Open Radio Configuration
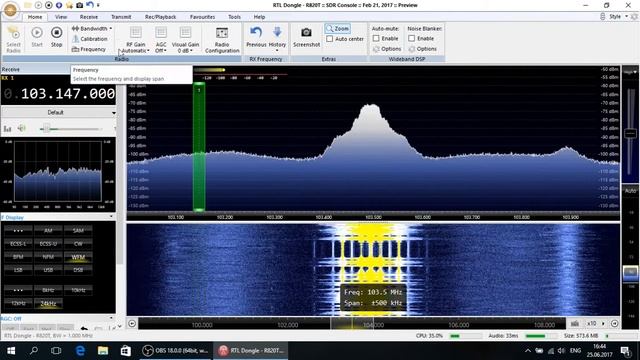Image resolution: width=640 pixels, height=360 pixels. coord(222,40)
